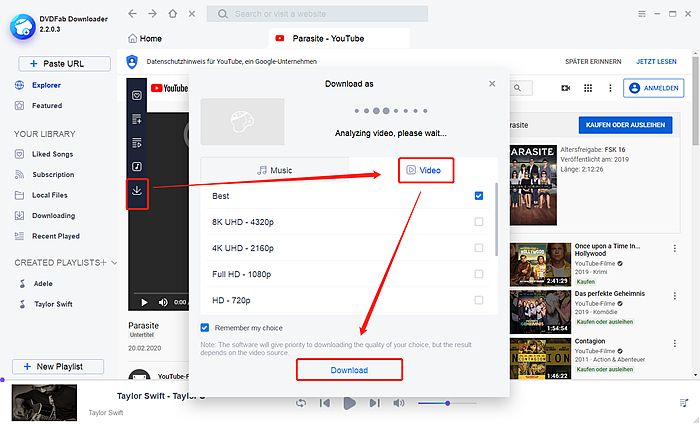700x424 pixels.
Task: Check the Full HD - 1080p option
Action: pos(479,274)
